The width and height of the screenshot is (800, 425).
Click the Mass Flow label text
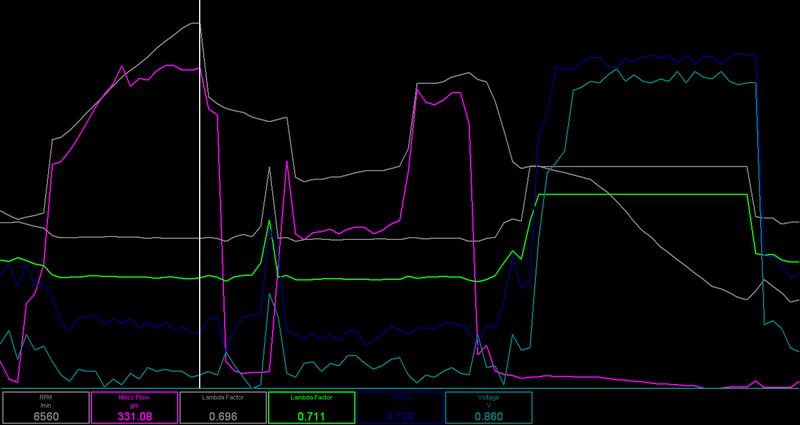pyautogui.click(x=133, y=396)
